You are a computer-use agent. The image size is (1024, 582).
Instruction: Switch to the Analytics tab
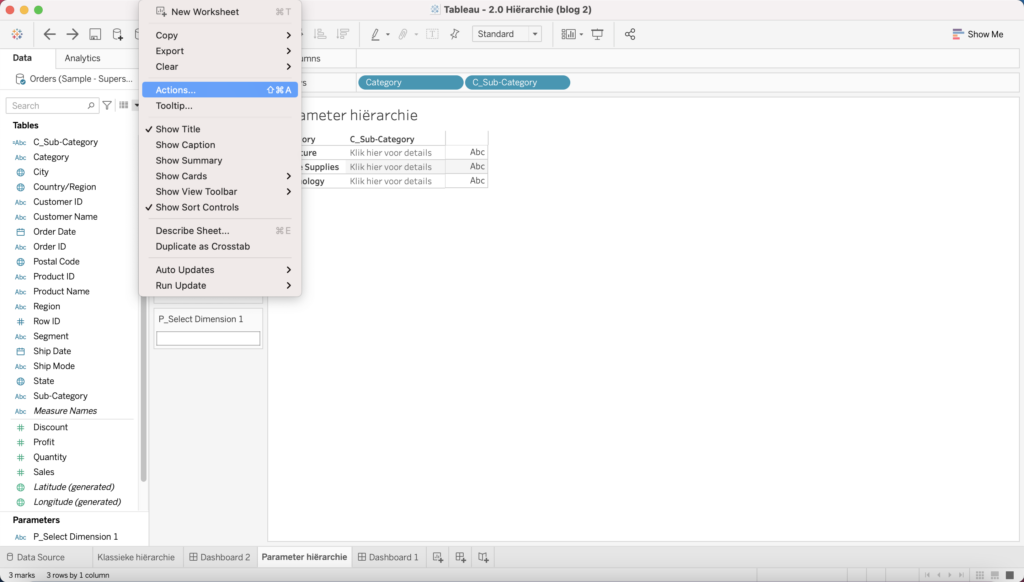pos(83,58)
